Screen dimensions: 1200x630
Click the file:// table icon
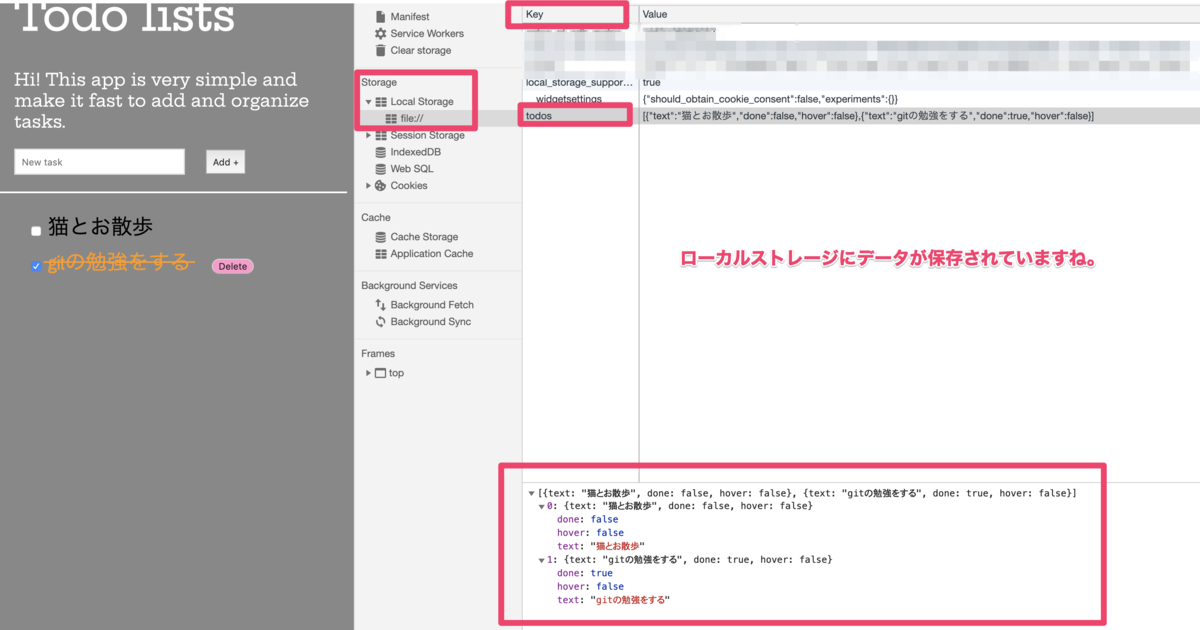coord(391,118)
